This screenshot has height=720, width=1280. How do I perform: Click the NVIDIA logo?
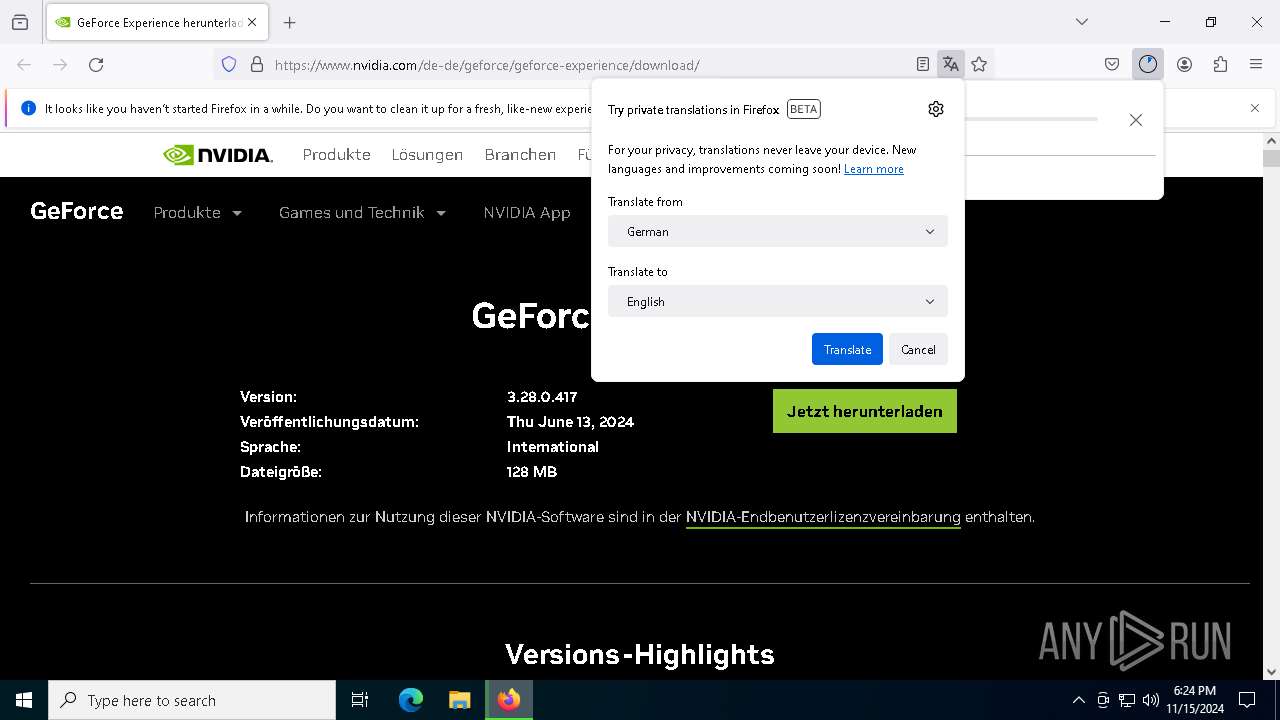click(x=218, y=155)
